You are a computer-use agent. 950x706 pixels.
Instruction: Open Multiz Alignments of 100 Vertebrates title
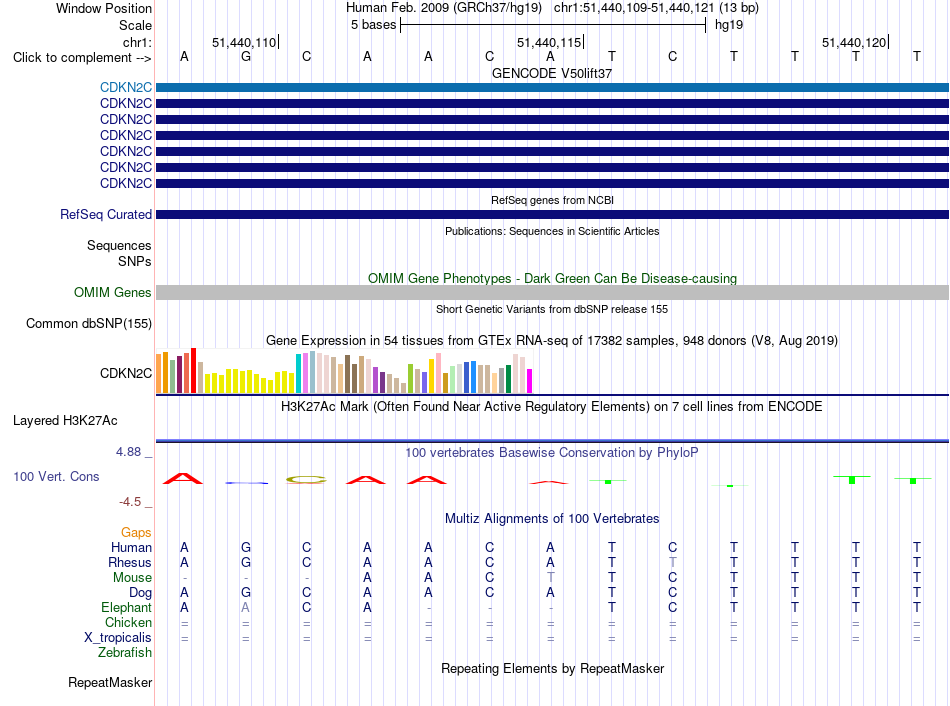552,519
